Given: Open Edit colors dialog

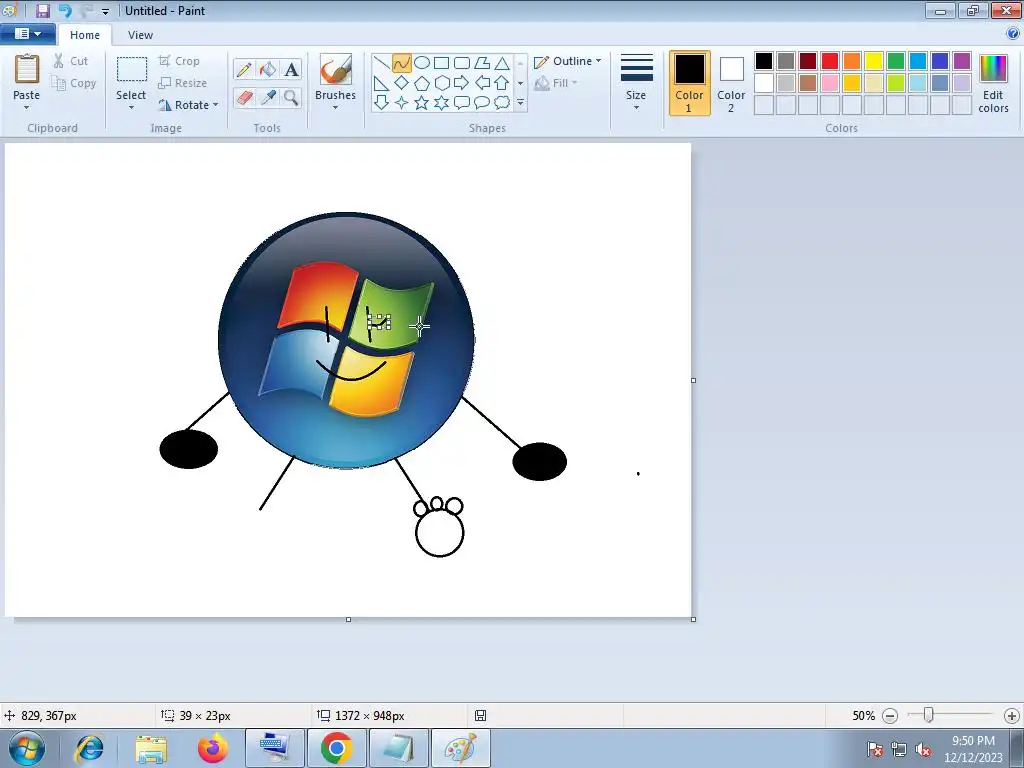Looking at the screenshot, I should (x=993, y=84).
